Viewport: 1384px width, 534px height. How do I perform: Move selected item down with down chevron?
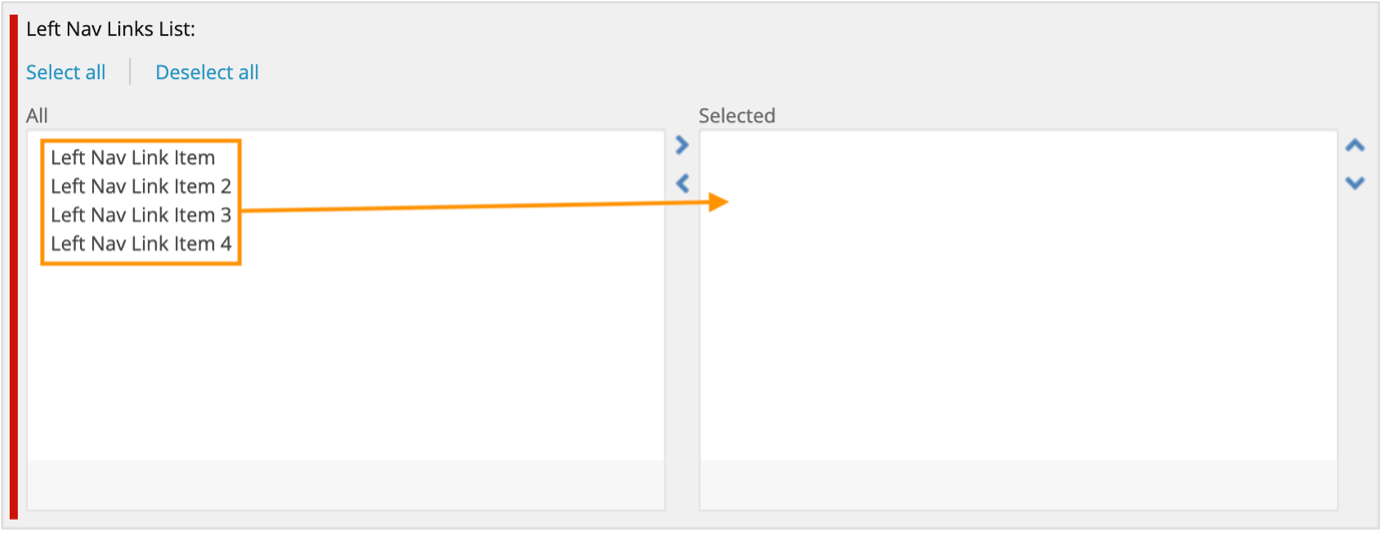1355,184
